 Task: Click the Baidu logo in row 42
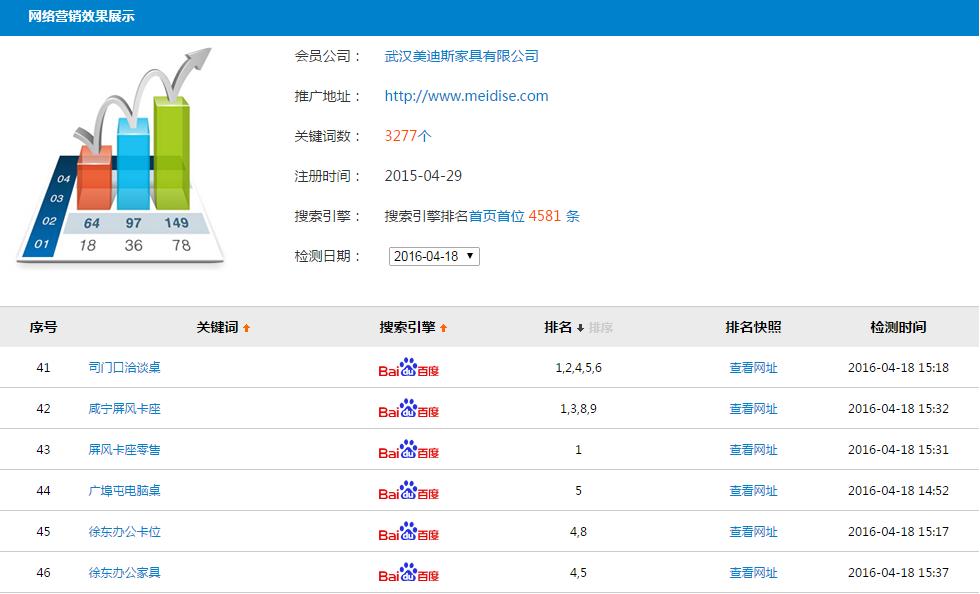pos(408,409)
